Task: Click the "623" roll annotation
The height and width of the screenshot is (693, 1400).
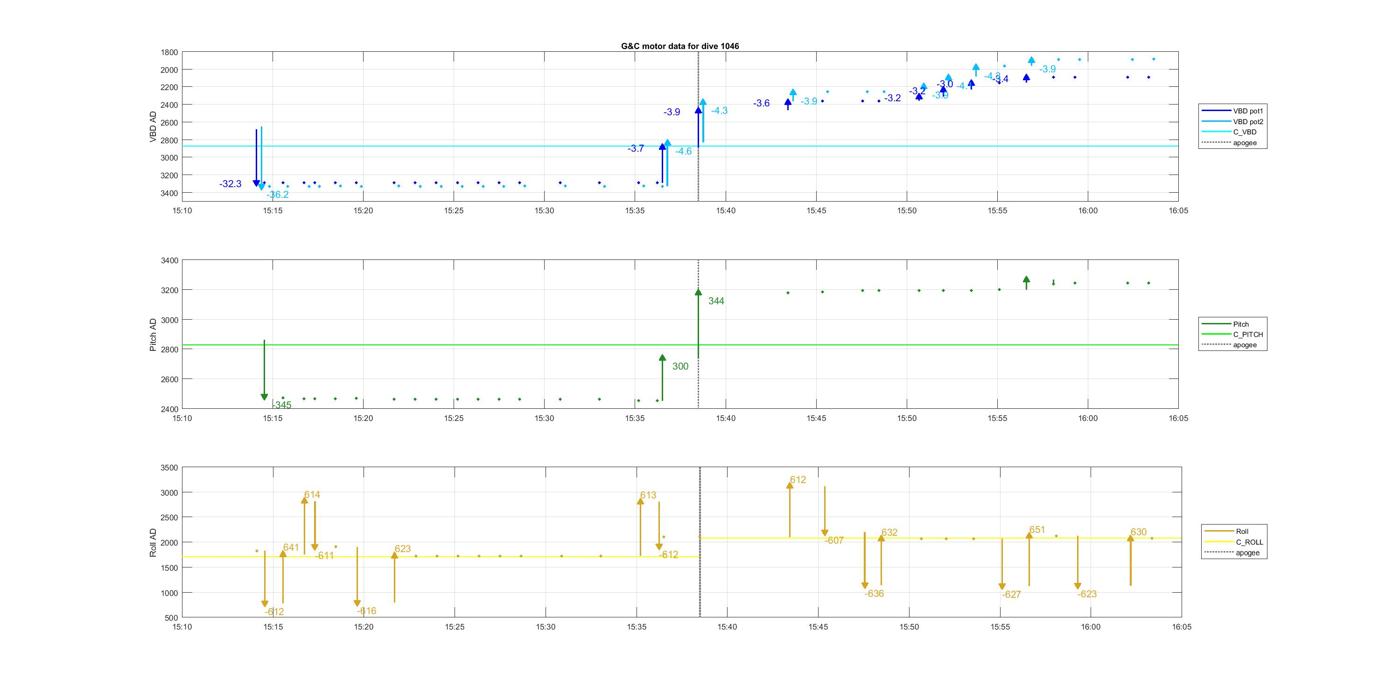Action: click(403, 548)
